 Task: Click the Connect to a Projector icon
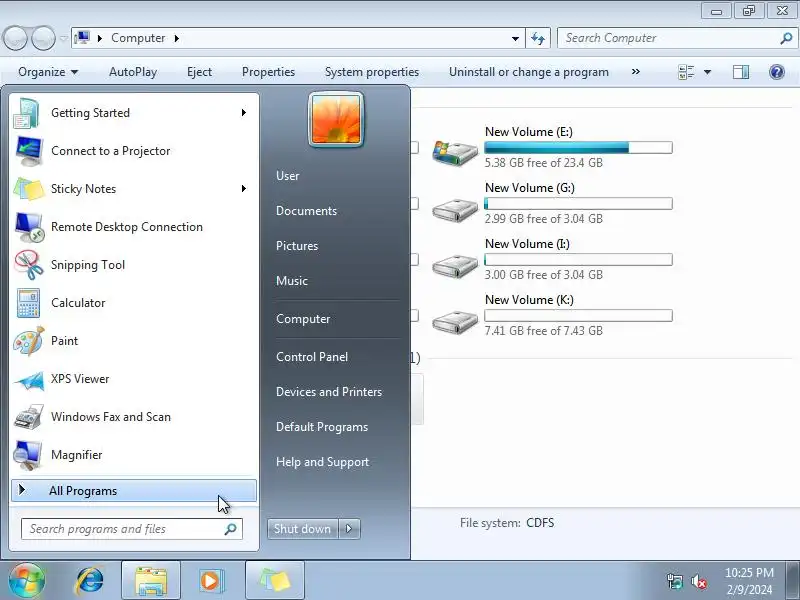coord(29,151)
